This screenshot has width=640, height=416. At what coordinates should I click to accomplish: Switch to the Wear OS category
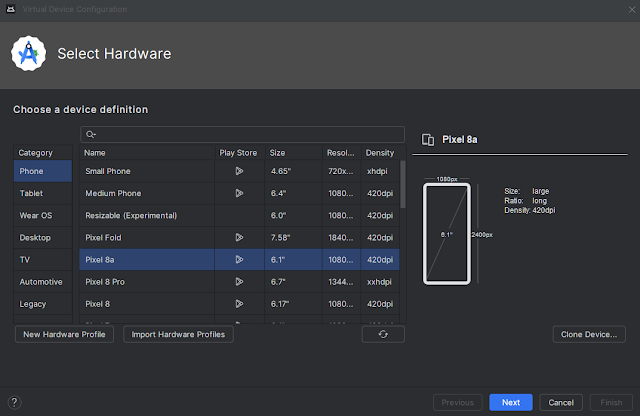pos(36,215)
